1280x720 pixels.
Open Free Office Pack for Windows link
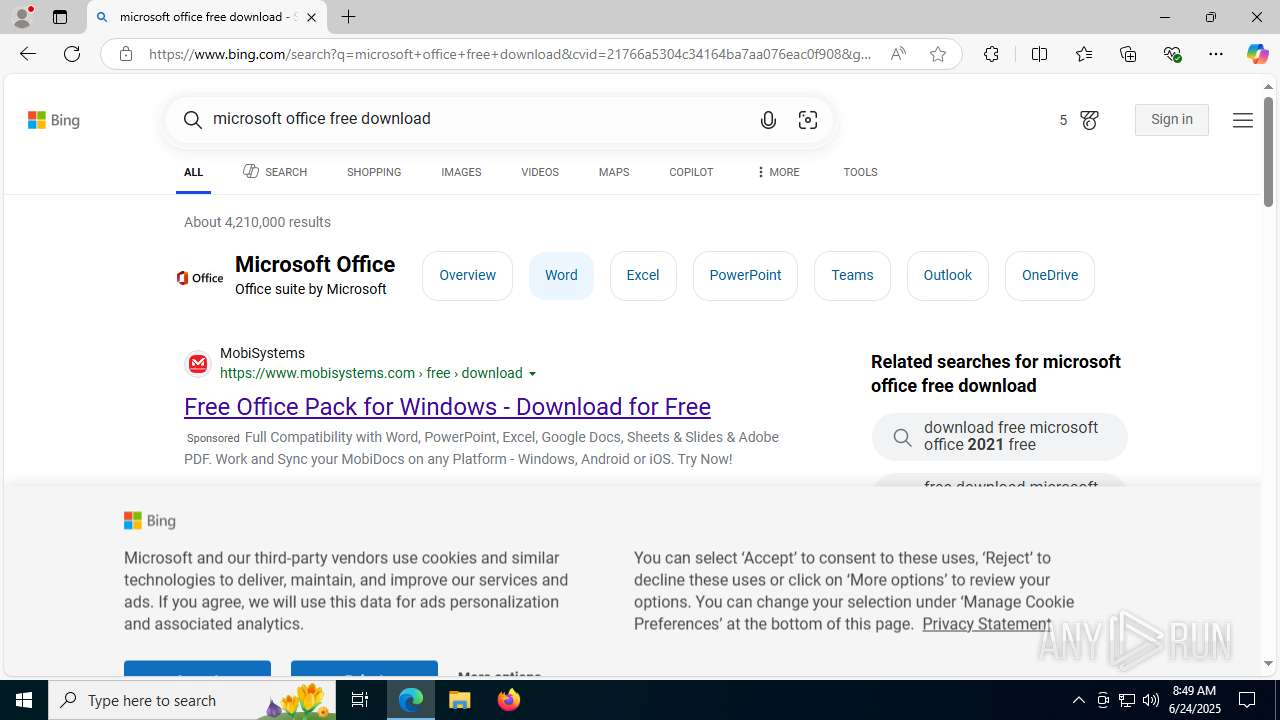point(447,407)
